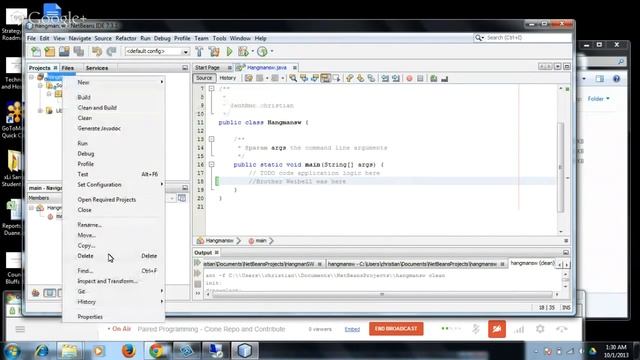Image resolution: width=640 pixels, height=360 pixels.
Task: Expand the Git submenu in context menu
Action: (x=162, y=291)
